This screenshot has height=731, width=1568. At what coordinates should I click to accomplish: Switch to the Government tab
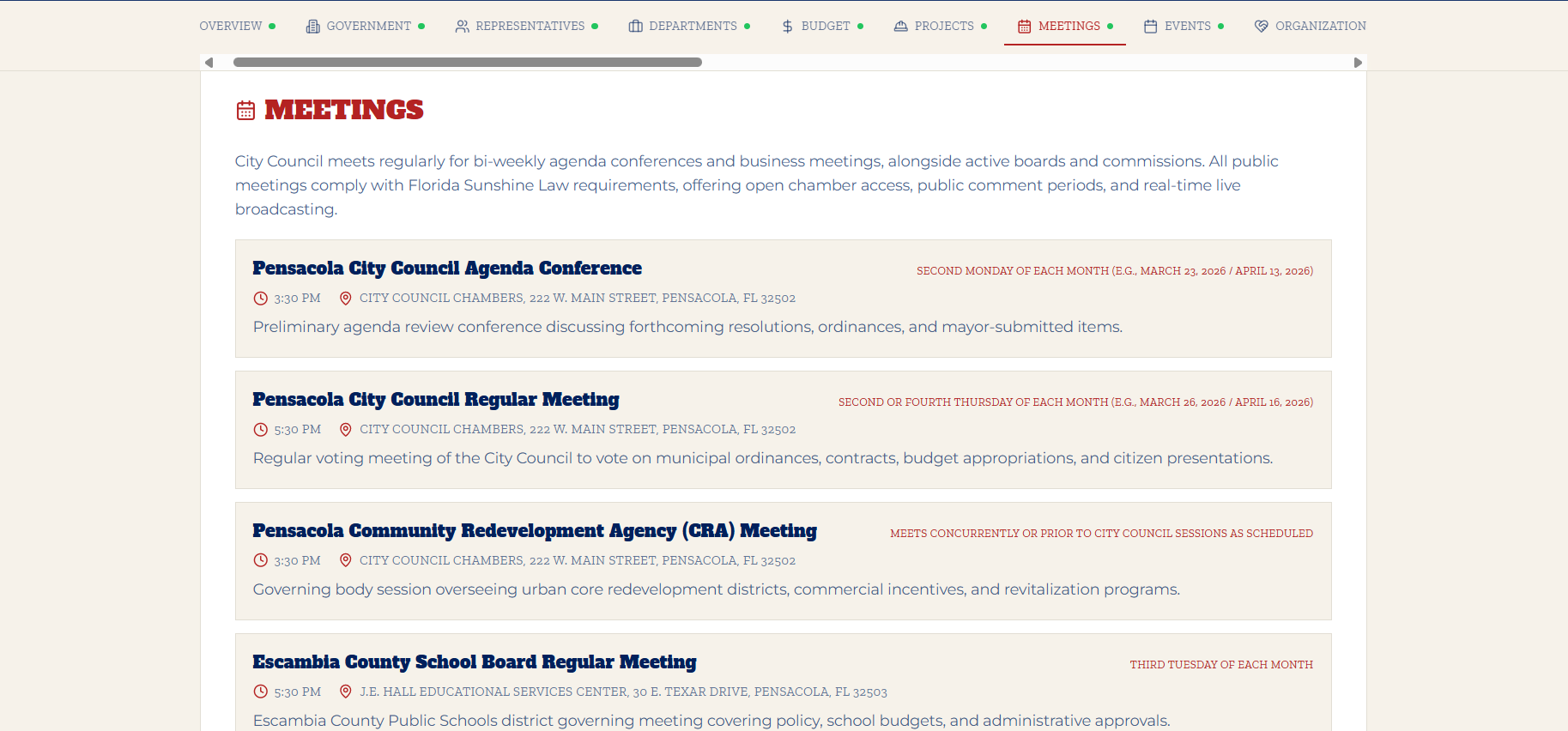click(x=366, y=26)
